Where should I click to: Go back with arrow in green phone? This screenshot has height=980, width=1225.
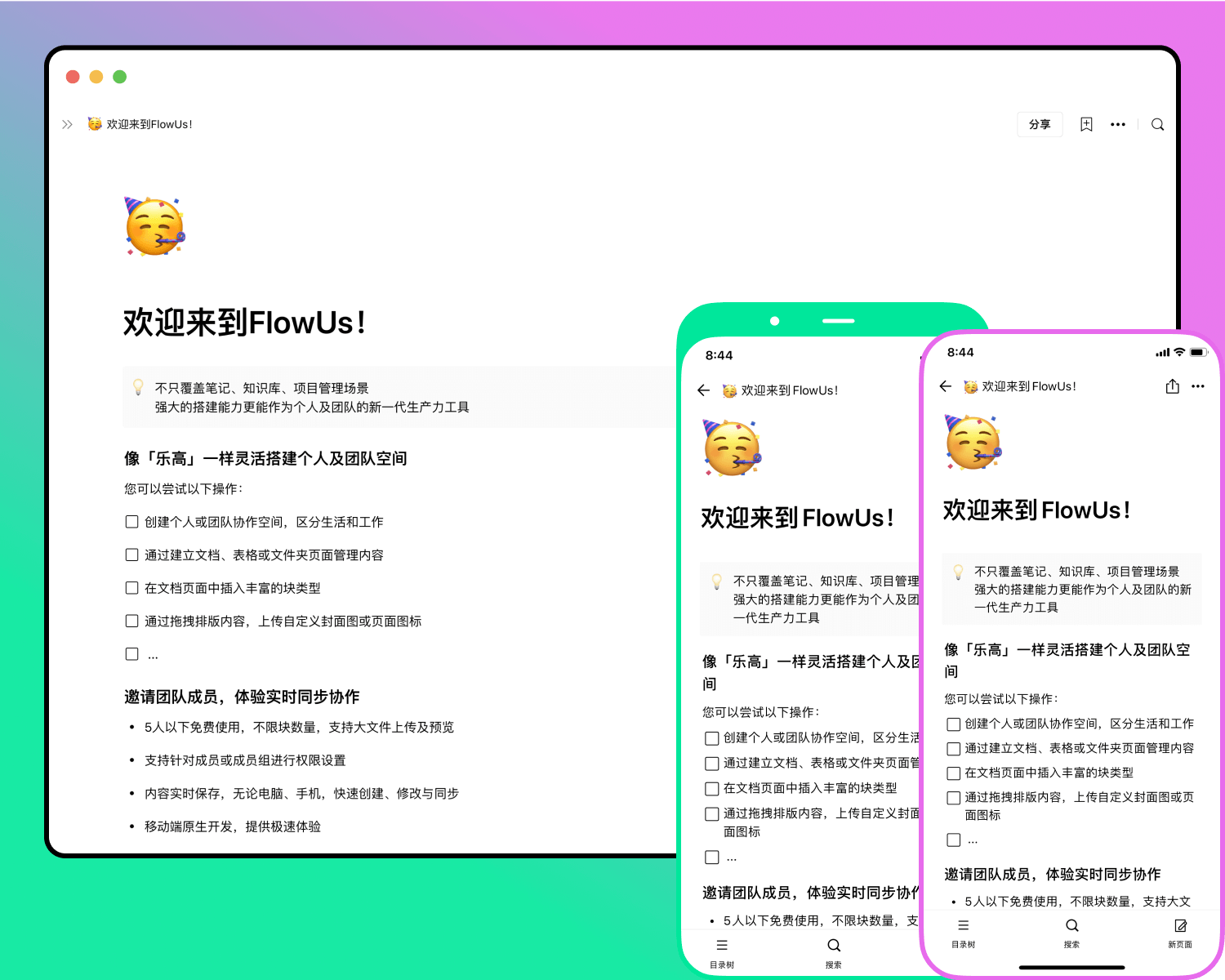click(x=704, y=390)
